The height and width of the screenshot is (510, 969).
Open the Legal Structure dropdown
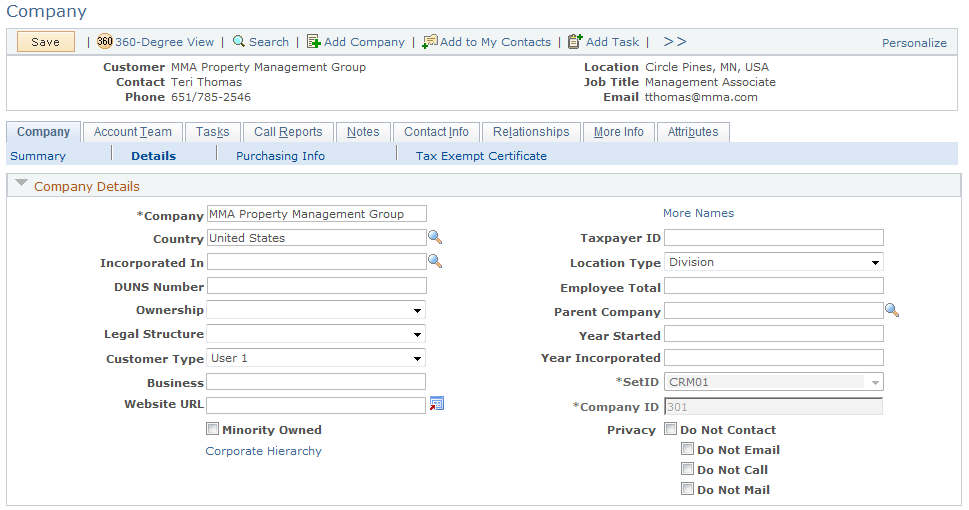click(x=316, y=334)
